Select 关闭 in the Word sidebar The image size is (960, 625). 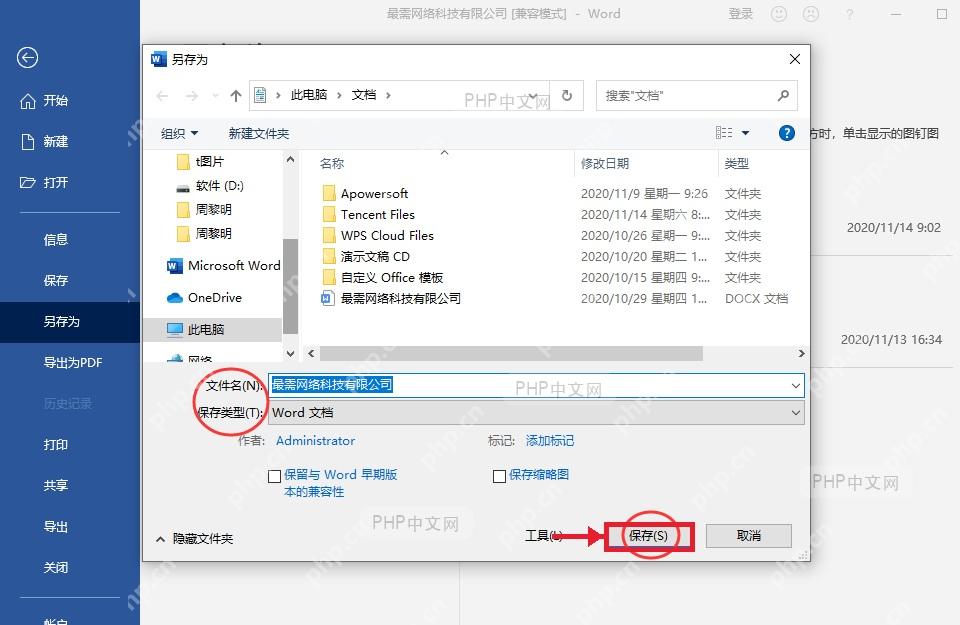[x=56, y=567]
